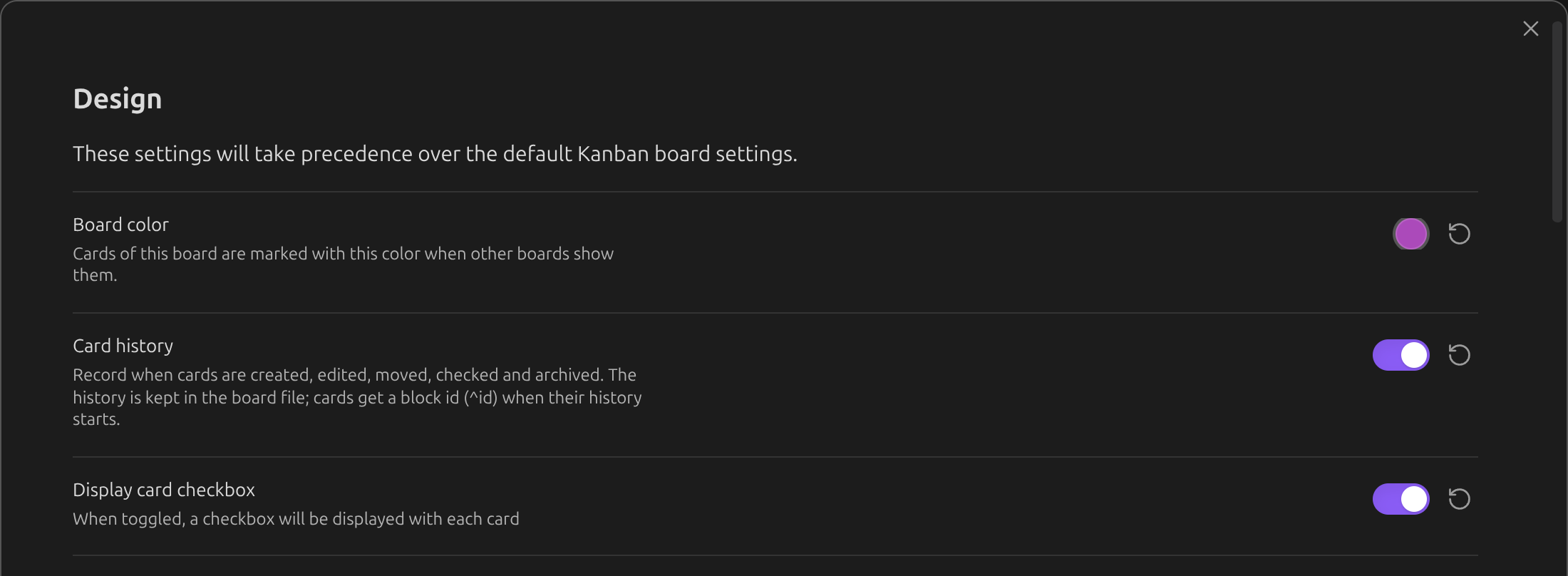
Task: Open the Board color picker swatch
Action: [x=1410, y=234]
